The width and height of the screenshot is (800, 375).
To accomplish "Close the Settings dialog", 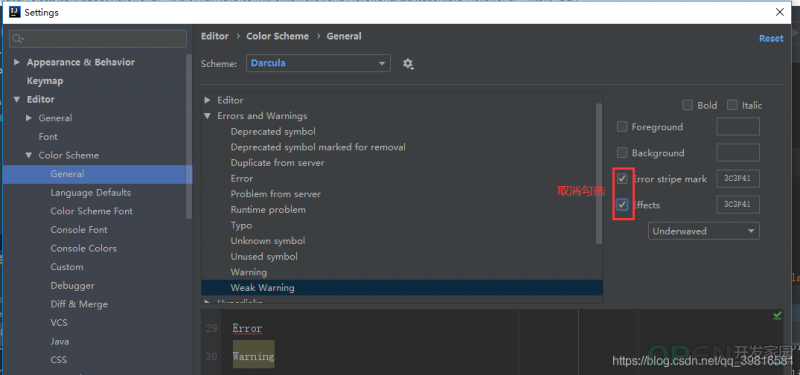I will [780, 12].
